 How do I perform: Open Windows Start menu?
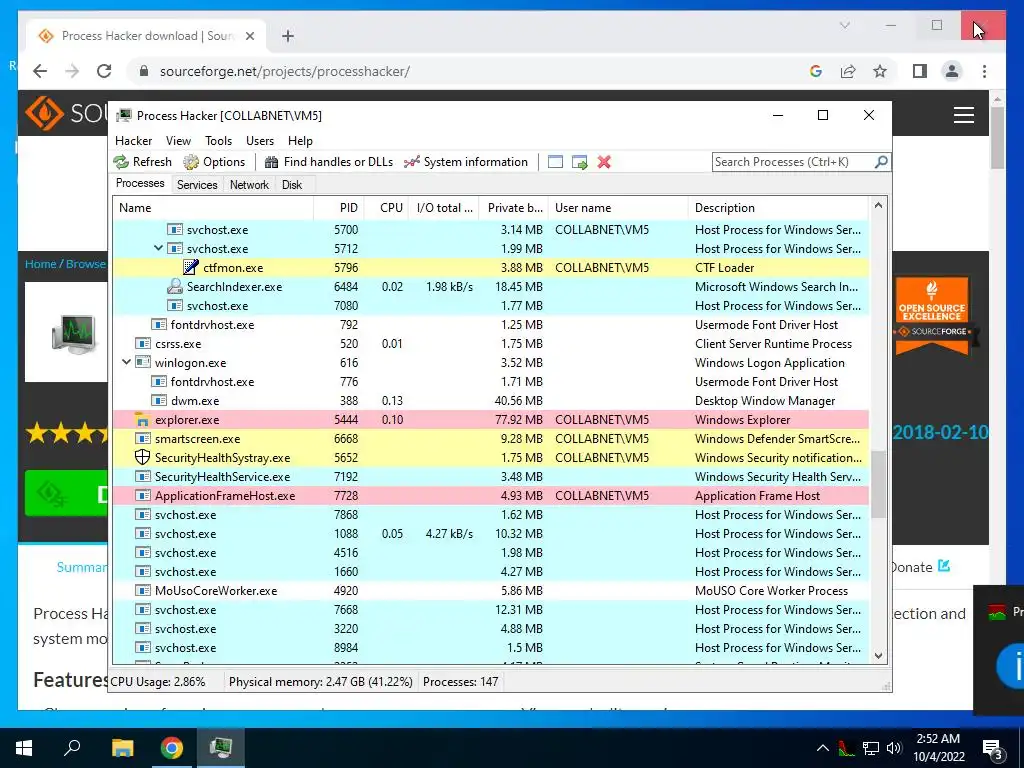pyautogui.click(x=24, y=748)
